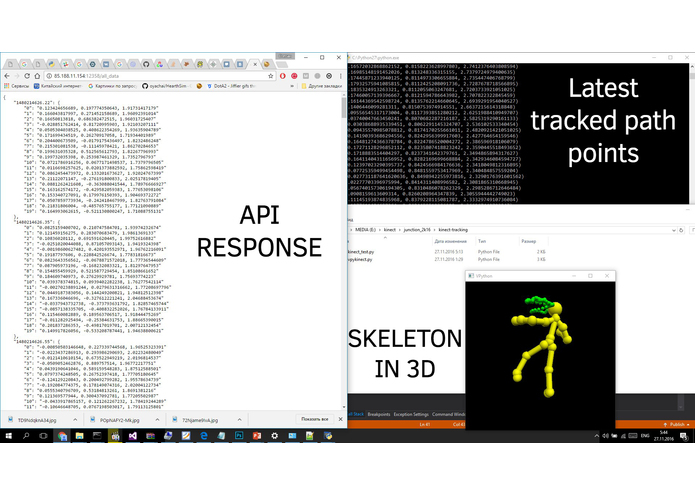The image size is (695, 494).
Task: Refresh the Explorer folder view
Action: 681,230
